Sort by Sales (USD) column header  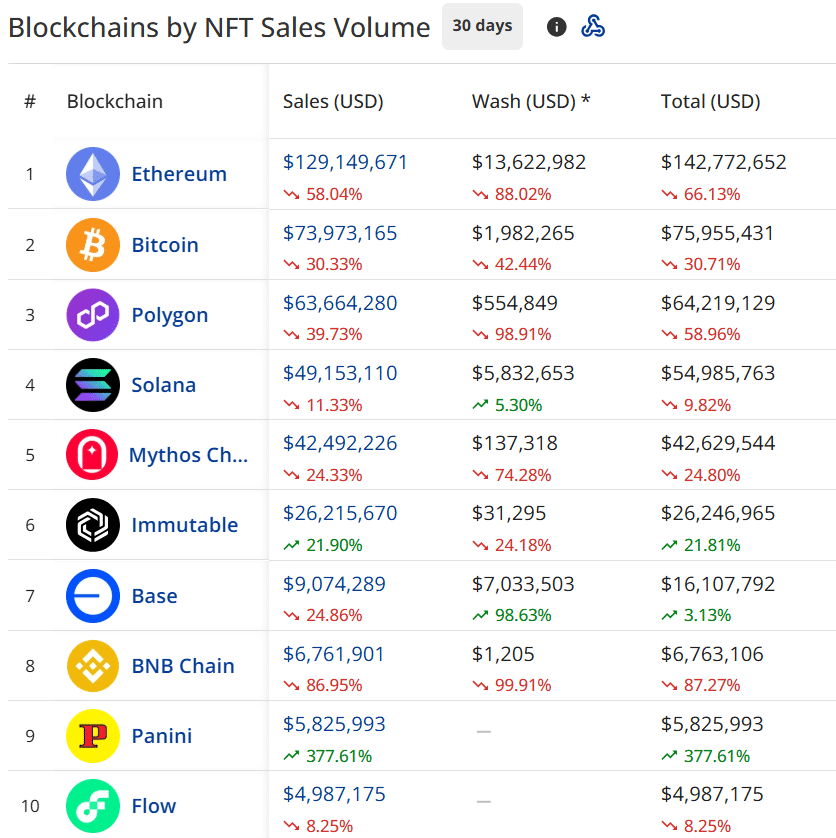[x=333, y=101]
